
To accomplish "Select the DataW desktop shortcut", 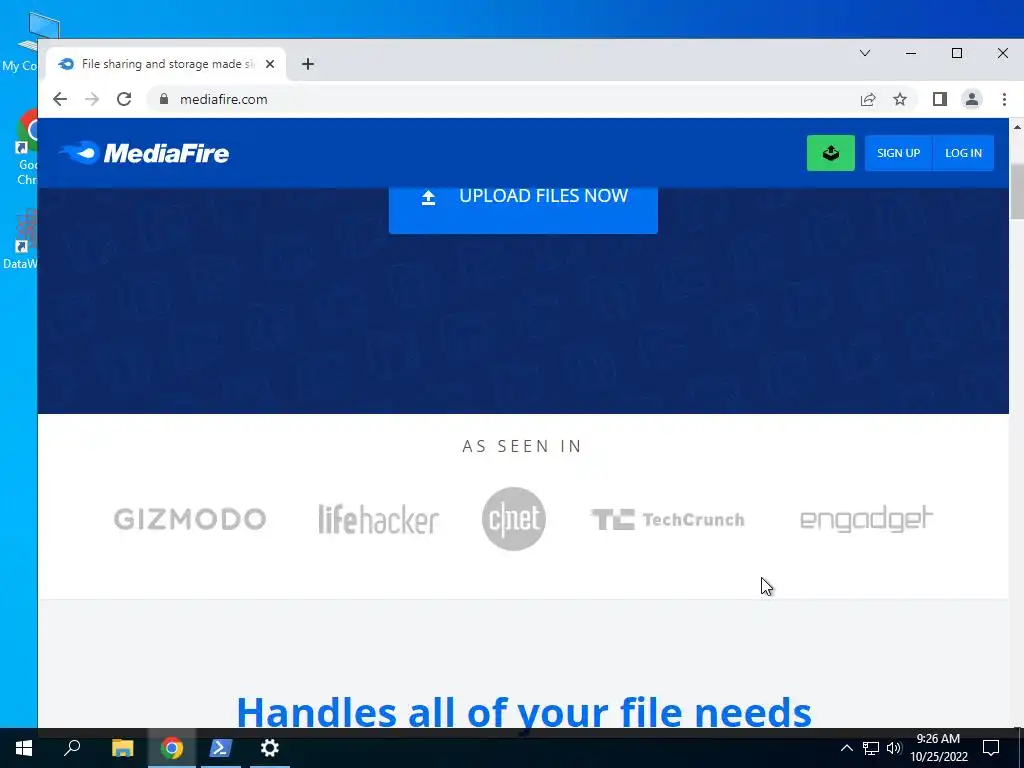I will pyautogui.click(x=21, y=239).
